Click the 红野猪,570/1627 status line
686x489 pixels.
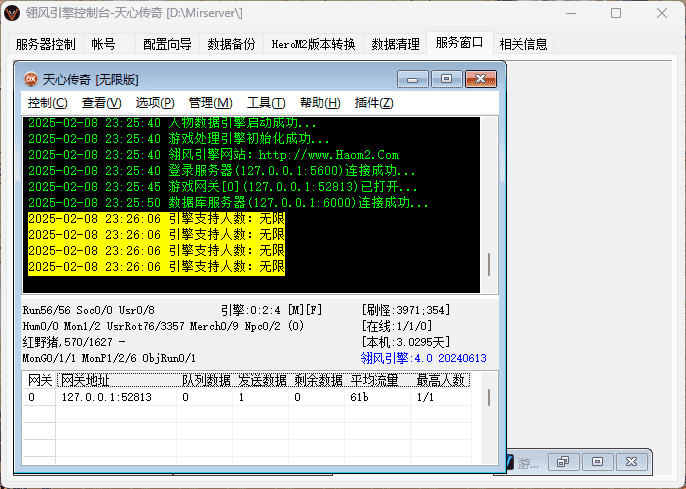coord(74,342)
